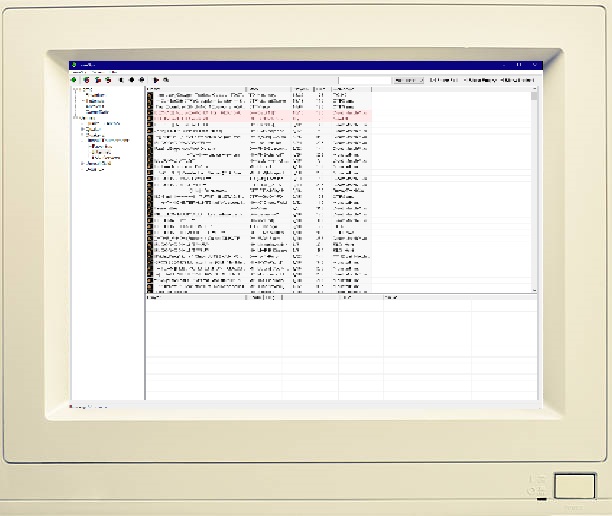The image size is (612, 516).
Task: Click the thumbnail icon of the first list row
Action: pyautogui.click(x=150, y=95)
